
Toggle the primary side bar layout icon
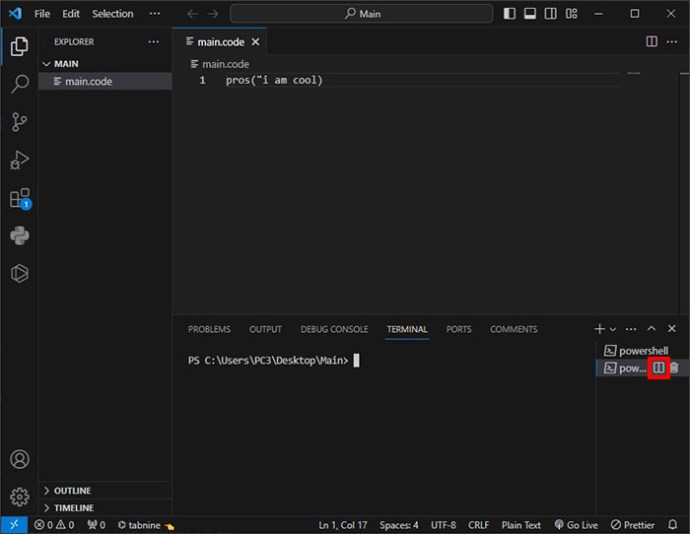coord(510,14)
